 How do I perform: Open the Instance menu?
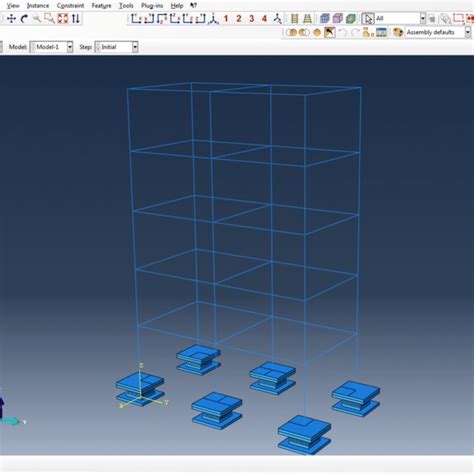(38, 6)
